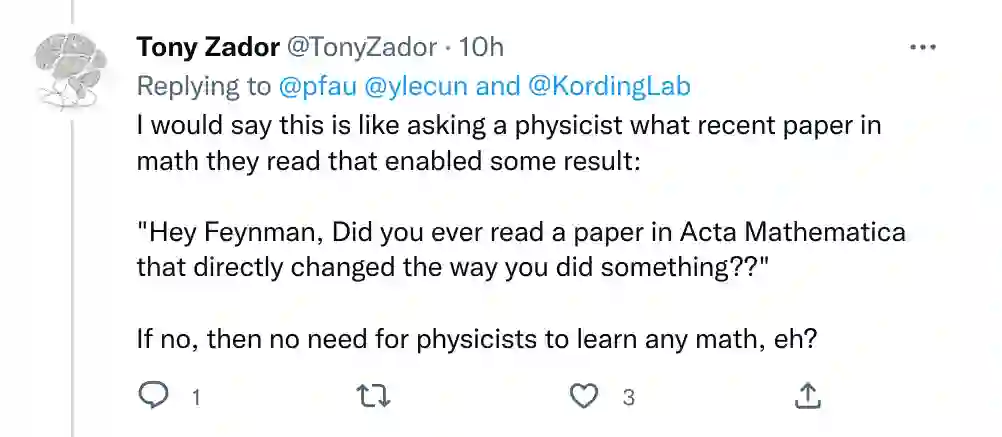
Task: Open the three-dot more options menu
Action: [x=921, y=48]
